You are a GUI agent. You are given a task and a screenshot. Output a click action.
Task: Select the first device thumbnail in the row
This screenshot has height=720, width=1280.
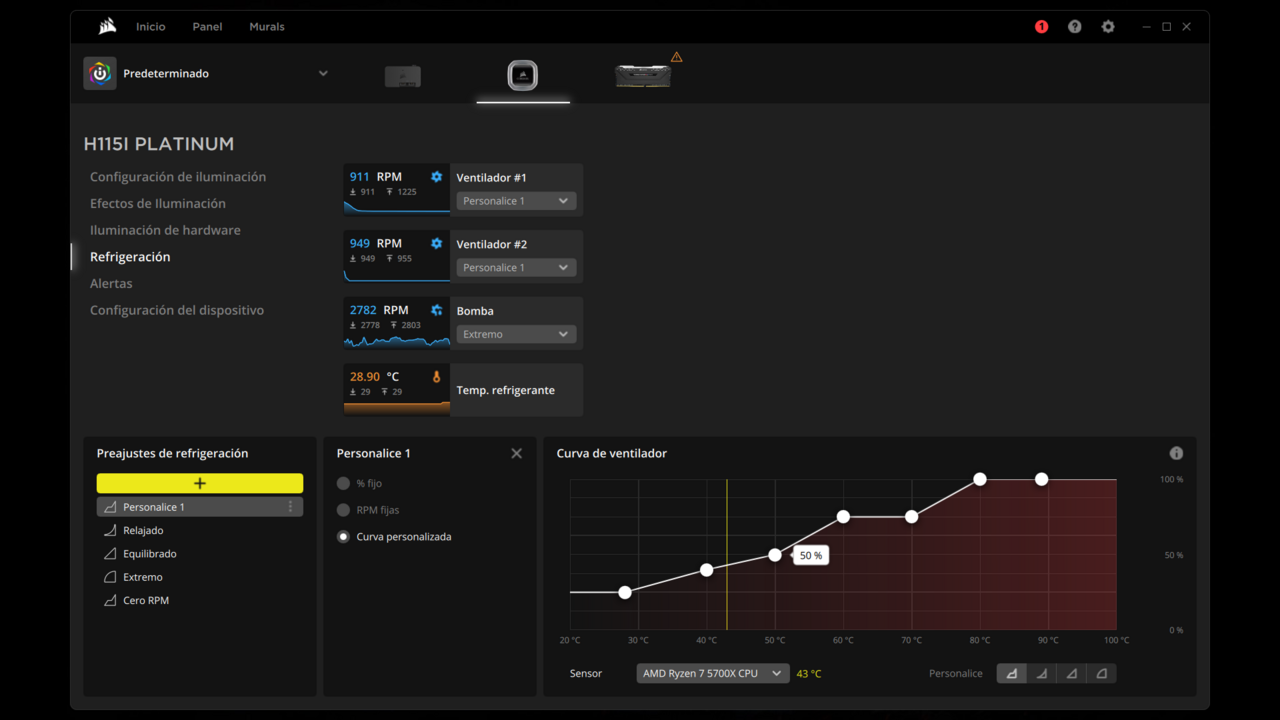coord(403,76)
